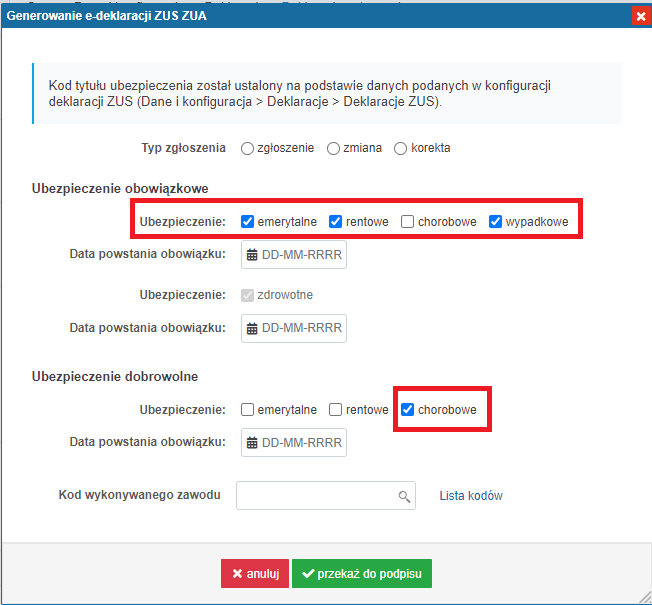The height and width of the screenshot is (605, 652).
Task: Uncheck obowiązkowe emerytalne checkbox
Action: [x=247, y=222]
